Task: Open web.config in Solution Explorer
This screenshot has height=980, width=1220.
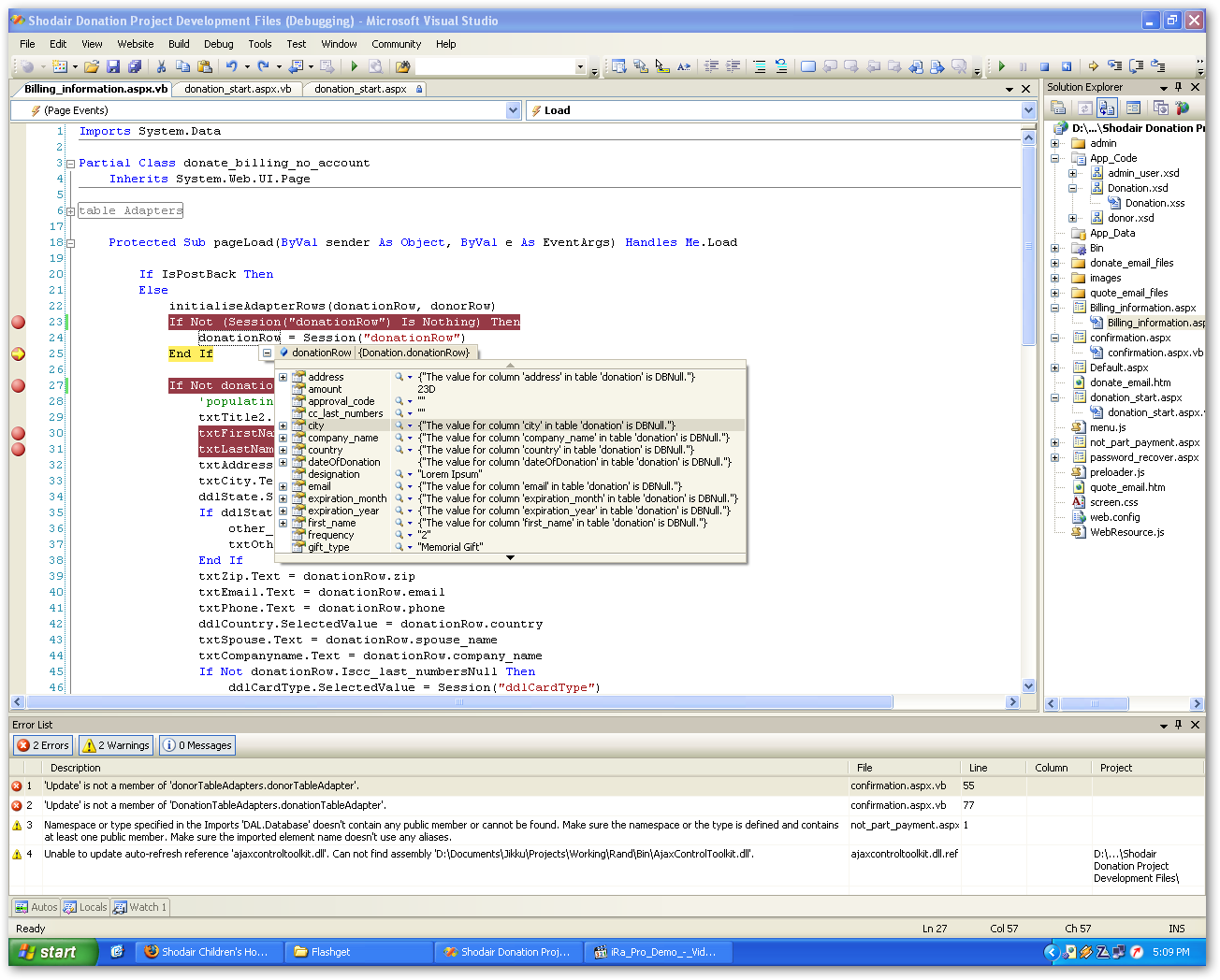Action: (1114, 517)
